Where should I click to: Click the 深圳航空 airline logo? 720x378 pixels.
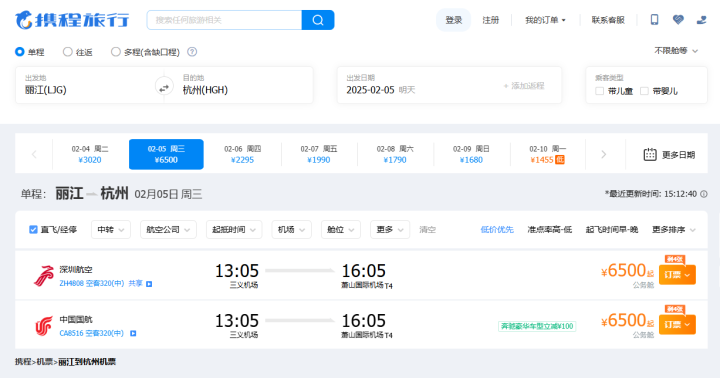[x=44, y=276]
